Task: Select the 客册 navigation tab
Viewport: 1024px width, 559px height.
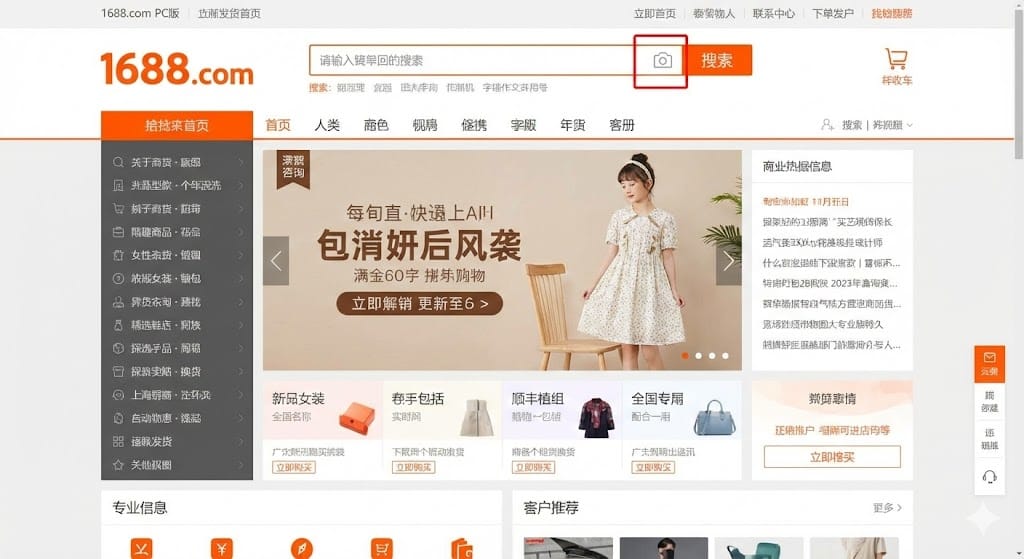Action: tap(622, 125)
